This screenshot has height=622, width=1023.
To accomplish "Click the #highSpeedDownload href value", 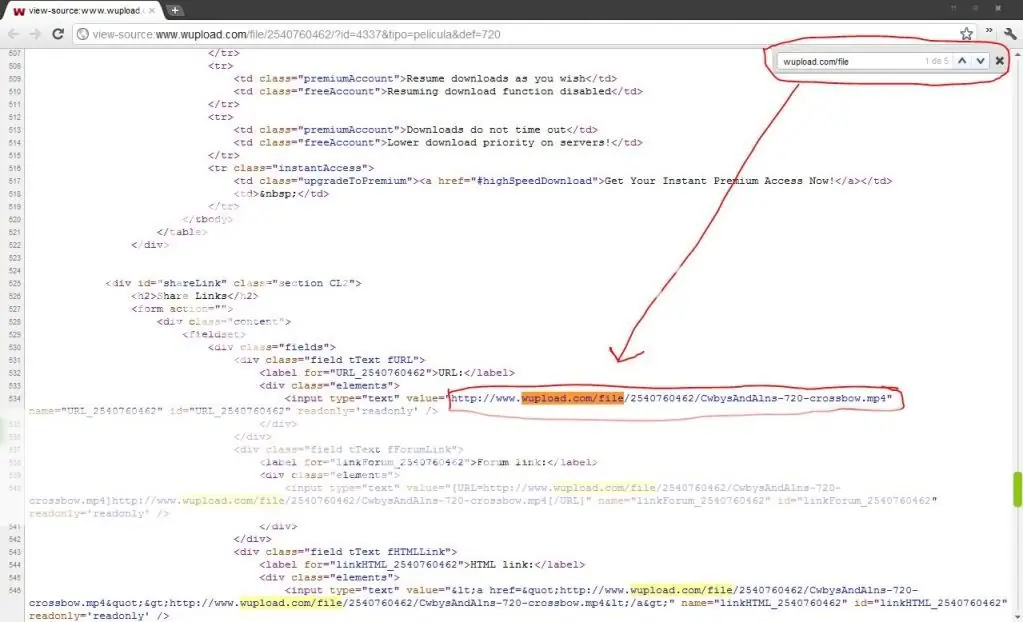I will (534, 181).
